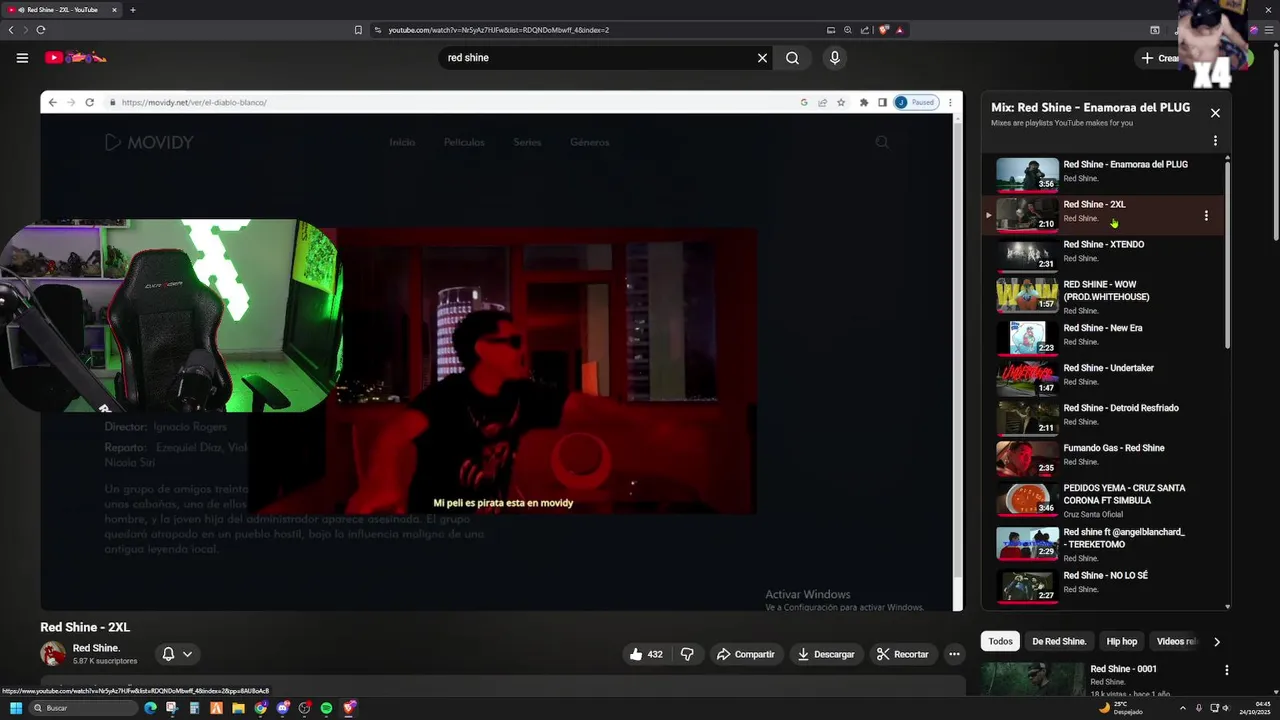
Task: Open Microsoft Edge from the taskbar
Action: pyautogui.click(x=151, y=708)
